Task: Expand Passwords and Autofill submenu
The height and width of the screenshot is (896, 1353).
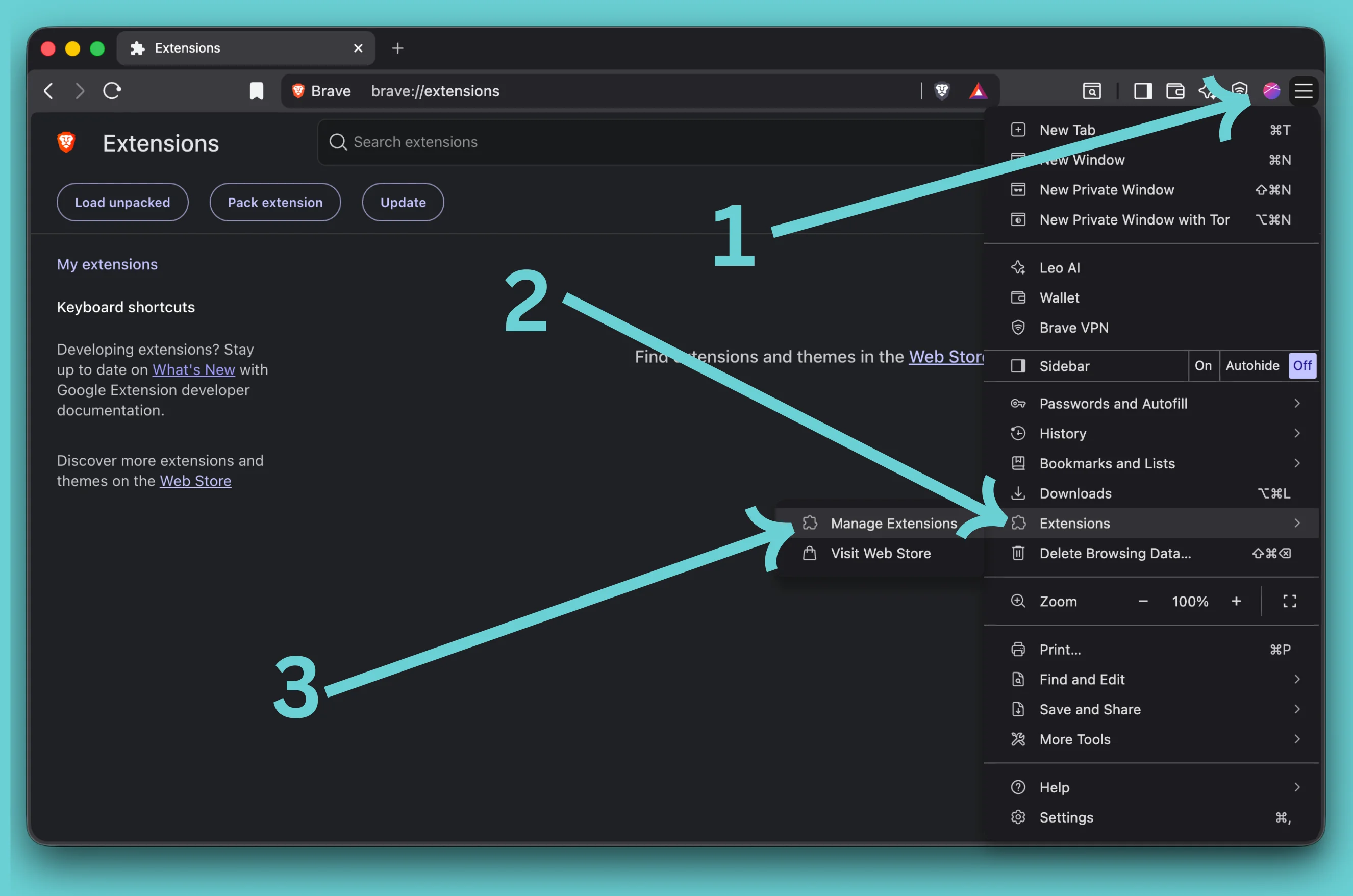Action: click(1151, 404)
